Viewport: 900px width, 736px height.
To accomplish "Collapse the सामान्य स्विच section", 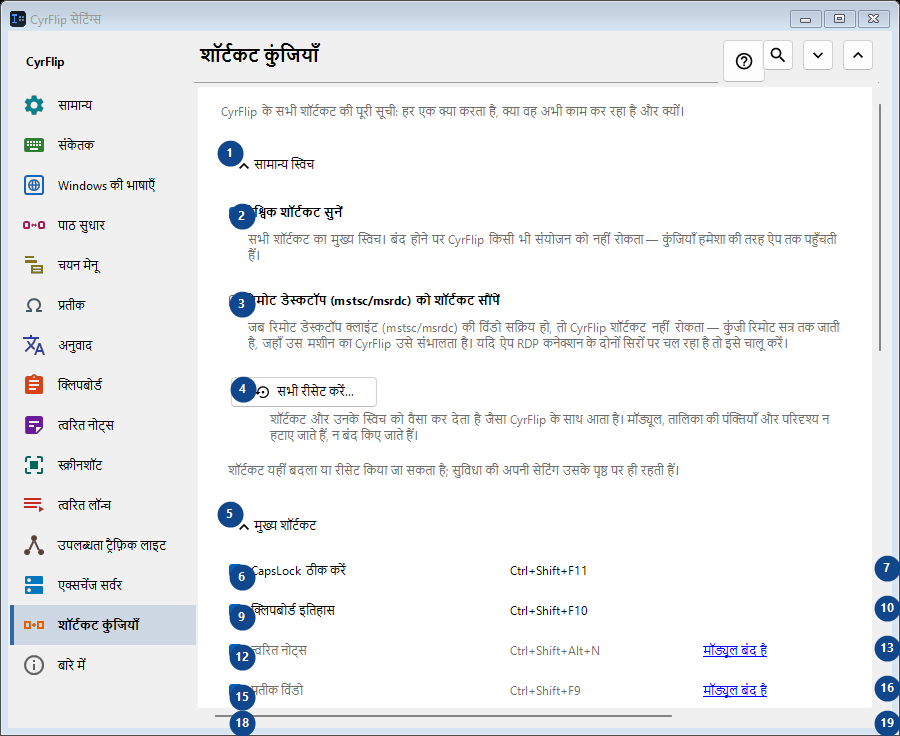I will pyautogui.click(x=244, y=165).
